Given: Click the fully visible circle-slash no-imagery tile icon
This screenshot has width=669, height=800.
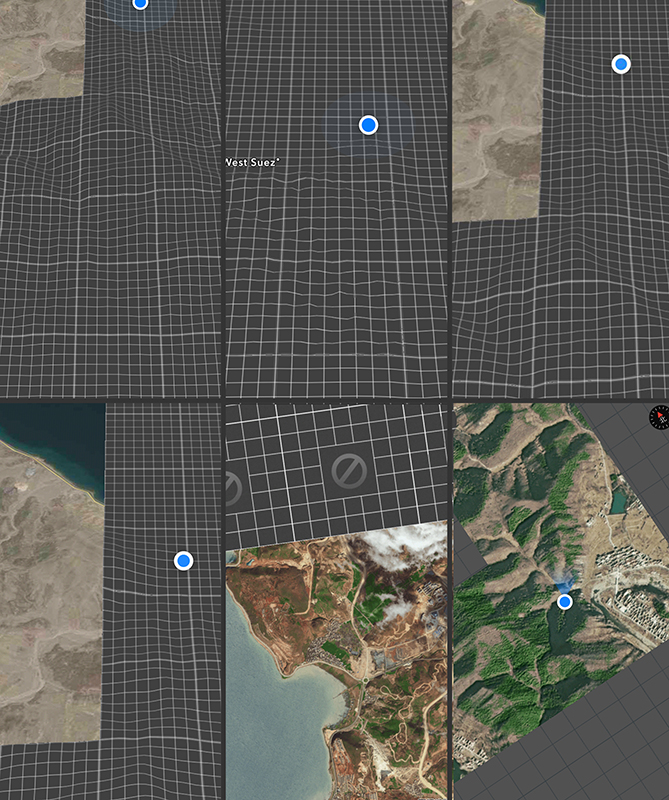Looking at the screenshot, I should [349, 471].
